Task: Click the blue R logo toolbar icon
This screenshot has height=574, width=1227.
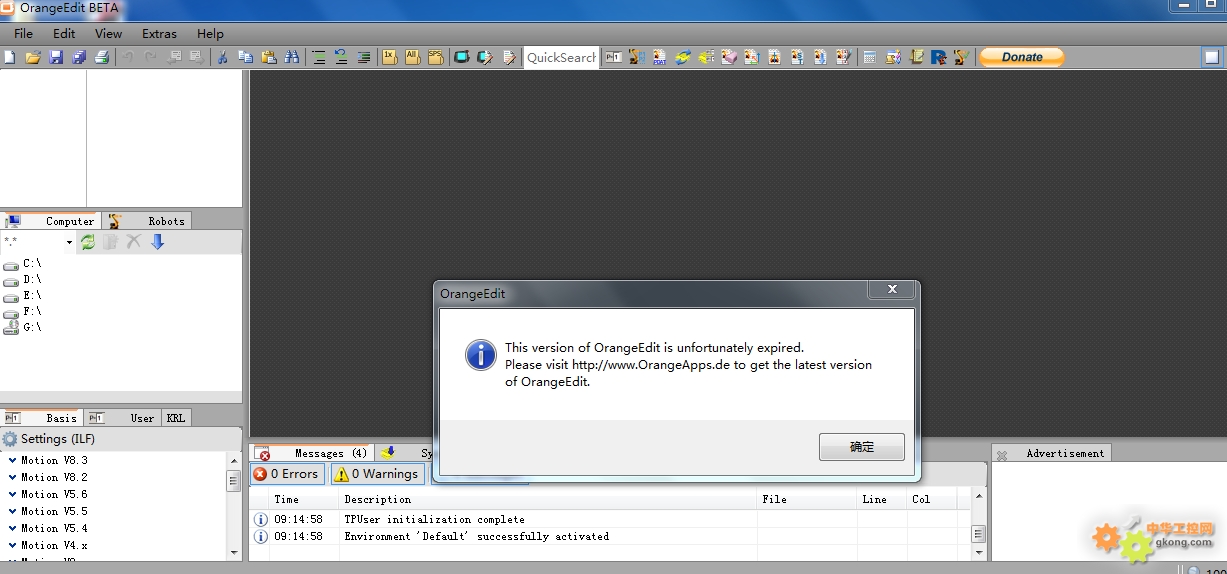Action: 938,57
